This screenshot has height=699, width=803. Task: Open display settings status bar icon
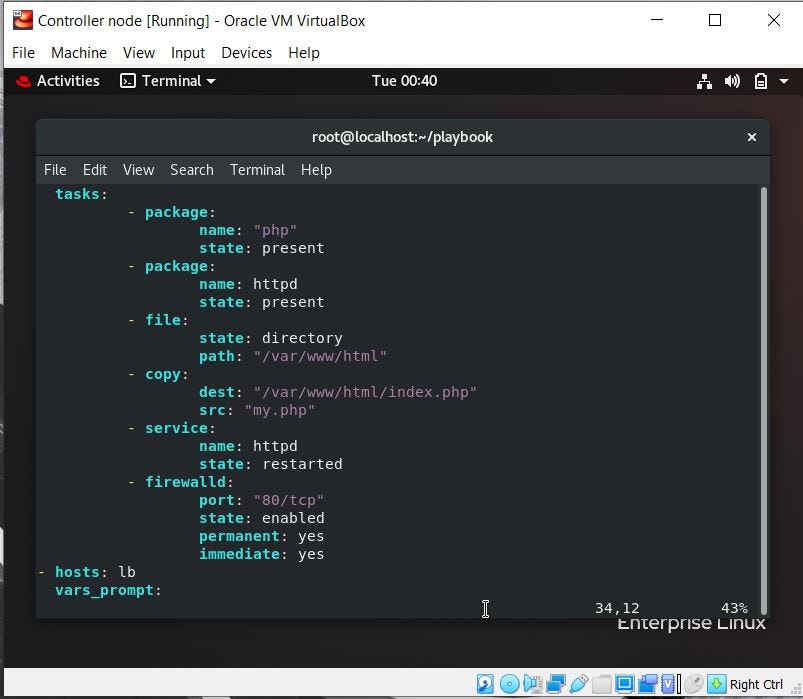(x=625, y=684)
